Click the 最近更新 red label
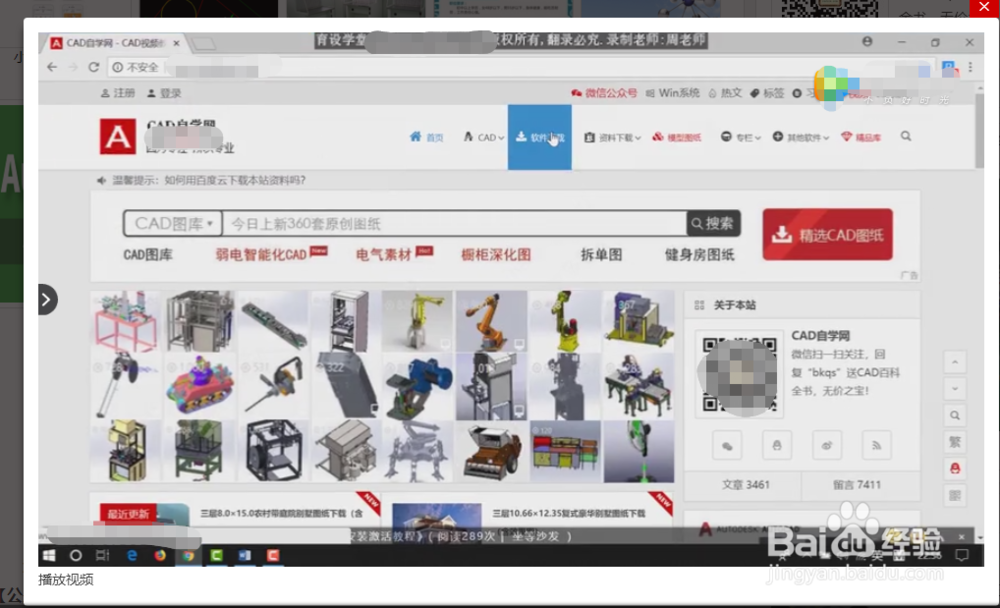The image size is (1000, 608). point(128,514)
